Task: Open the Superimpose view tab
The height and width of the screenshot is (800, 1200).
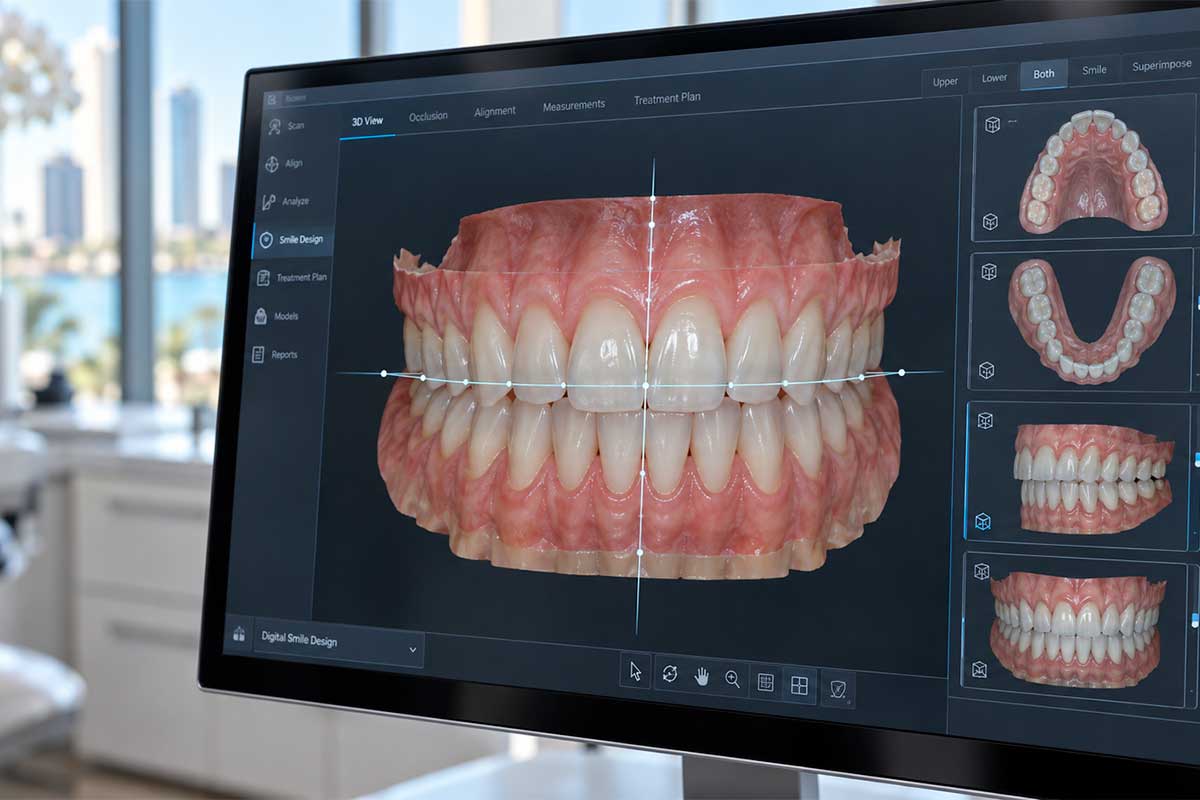Action: 1161,66
